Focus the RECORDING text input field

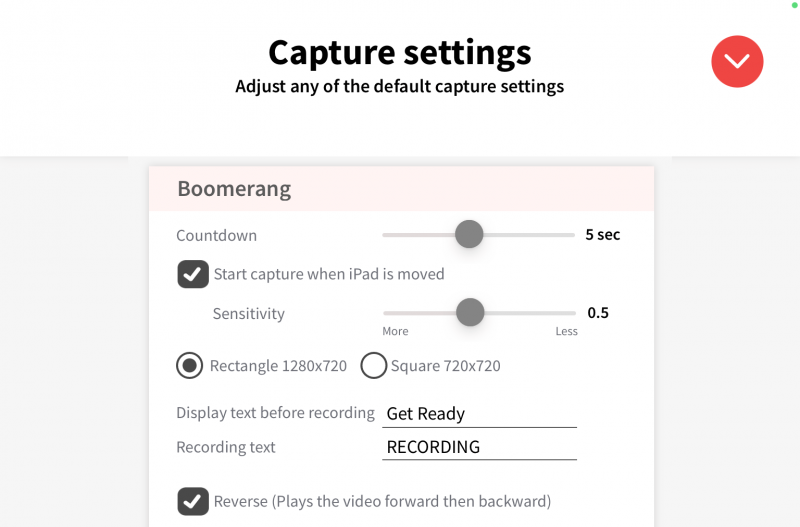point(479,447)
